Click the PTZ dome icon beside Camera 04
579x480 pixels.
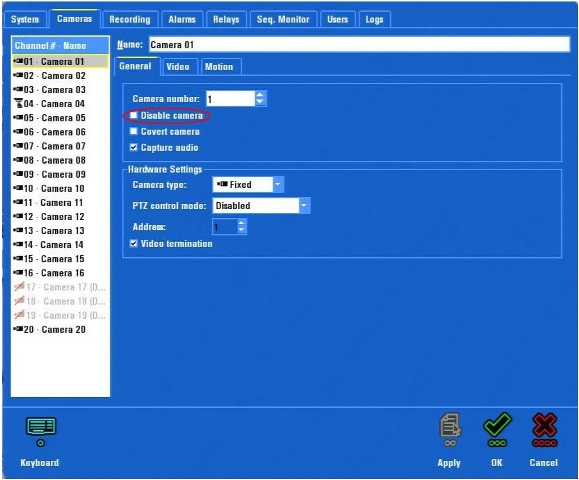point(18,103)
